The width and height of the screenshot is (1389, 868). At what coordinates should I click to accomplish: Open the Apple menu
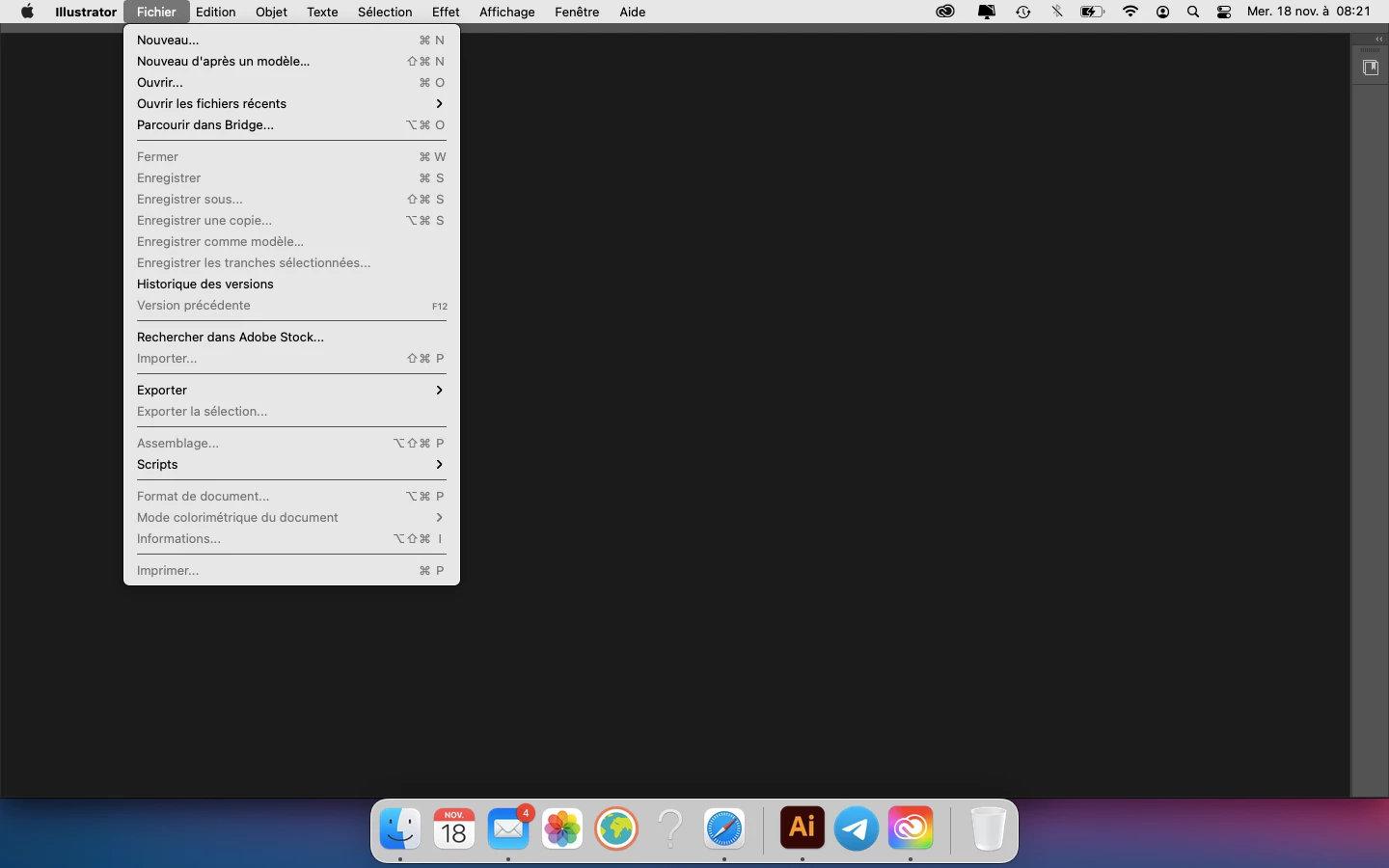[27, 12]
